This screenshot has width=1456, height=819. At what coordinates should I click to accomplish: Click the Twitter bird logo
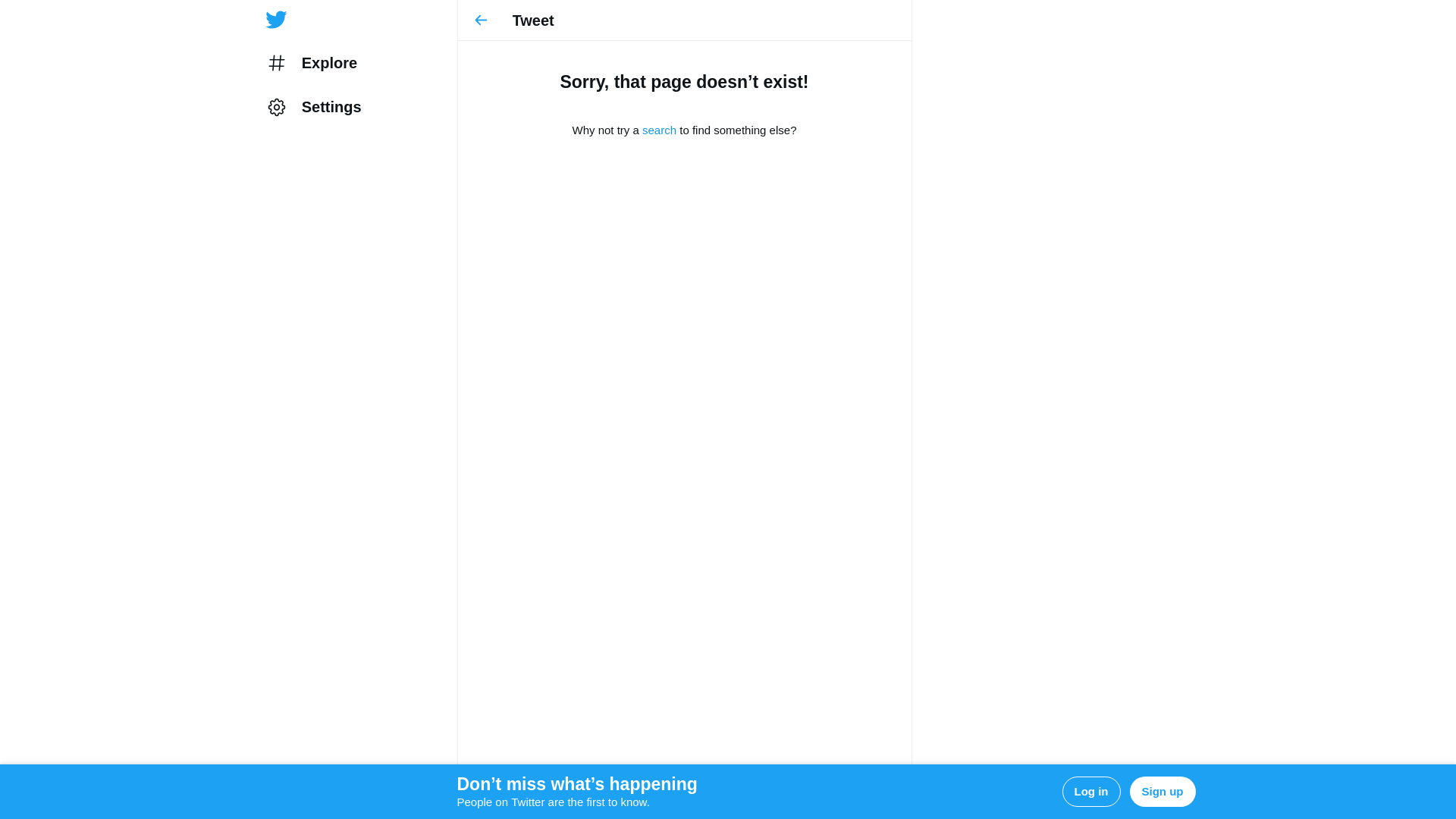(x=276, y=20)
